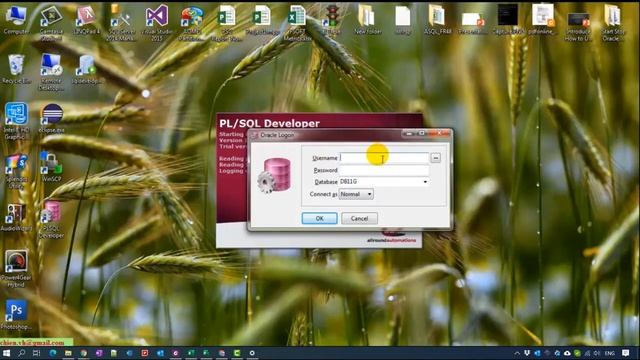This screenshot has width=640, height=360.
Task: Select the Intel HD Graphics shortcut
Action: click(16, 120)
